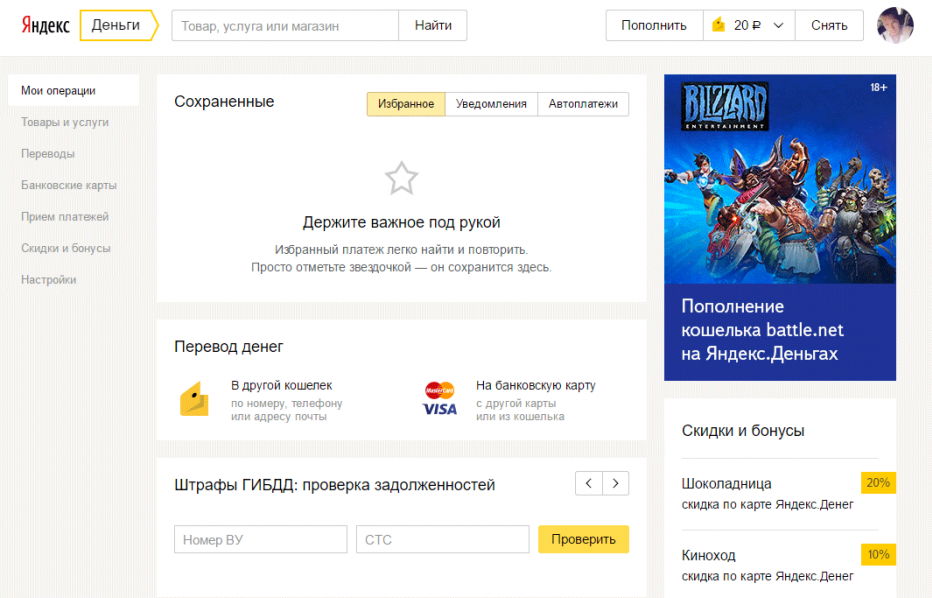The height and width of the screenshot is (598, 932).
Task: Open the user profile avatar
Action: pyautogui.click(x=895, y=26)
